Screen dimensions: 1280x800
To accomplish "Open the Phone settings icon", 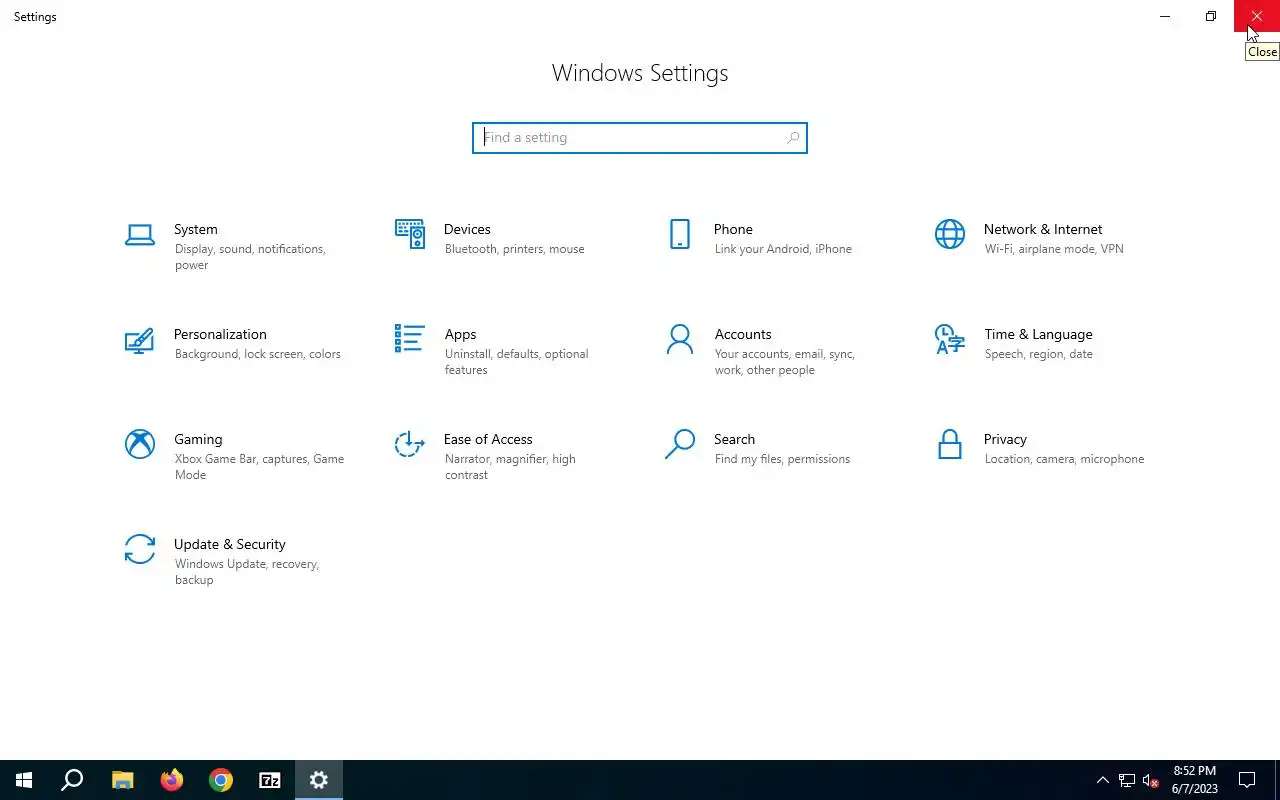I will pos(679,234).
